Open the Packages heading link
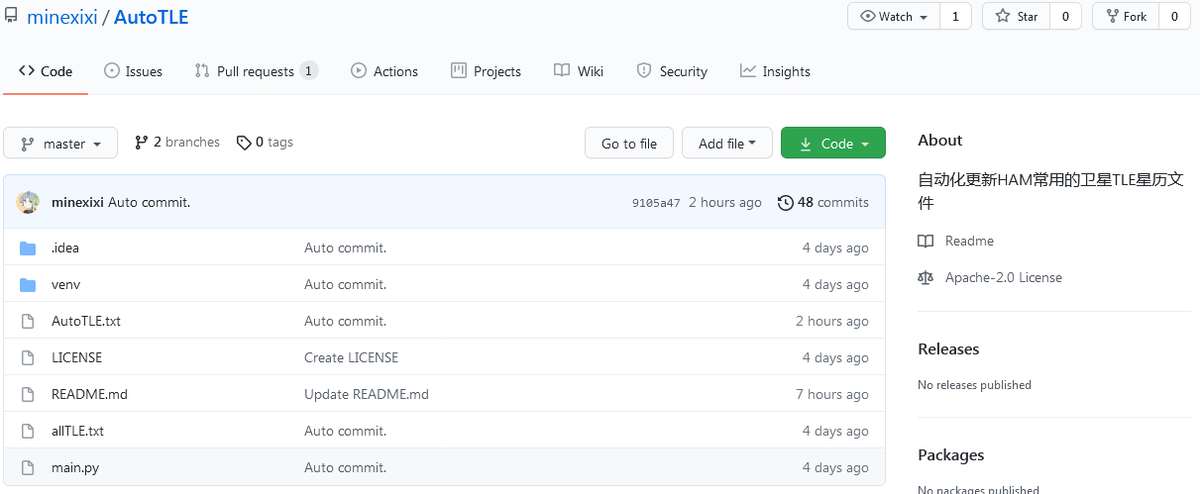The image size is (1200, 494). click(x=951, y=455)
